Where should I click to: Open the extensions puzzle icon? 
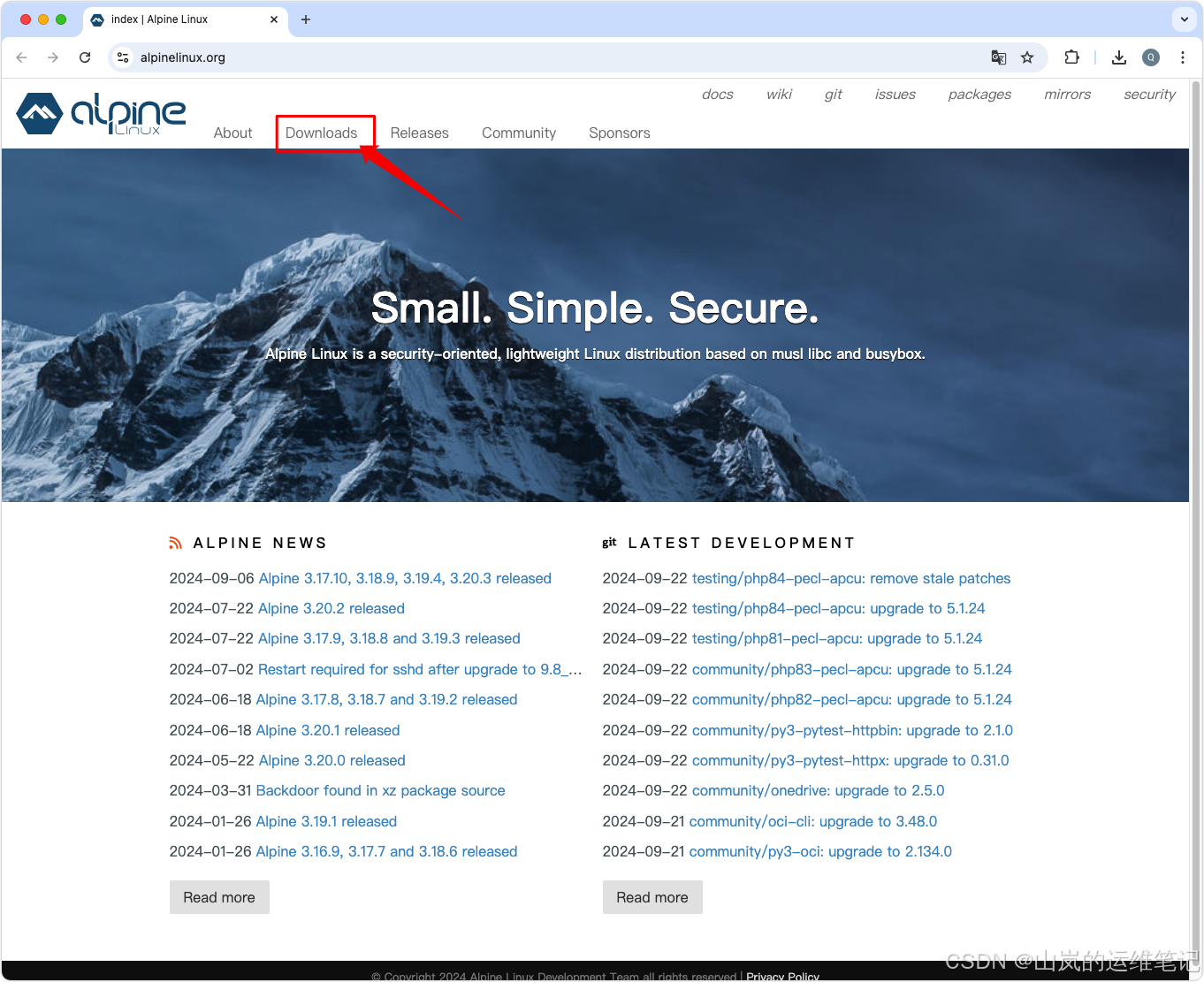(x=1071, y=57)
